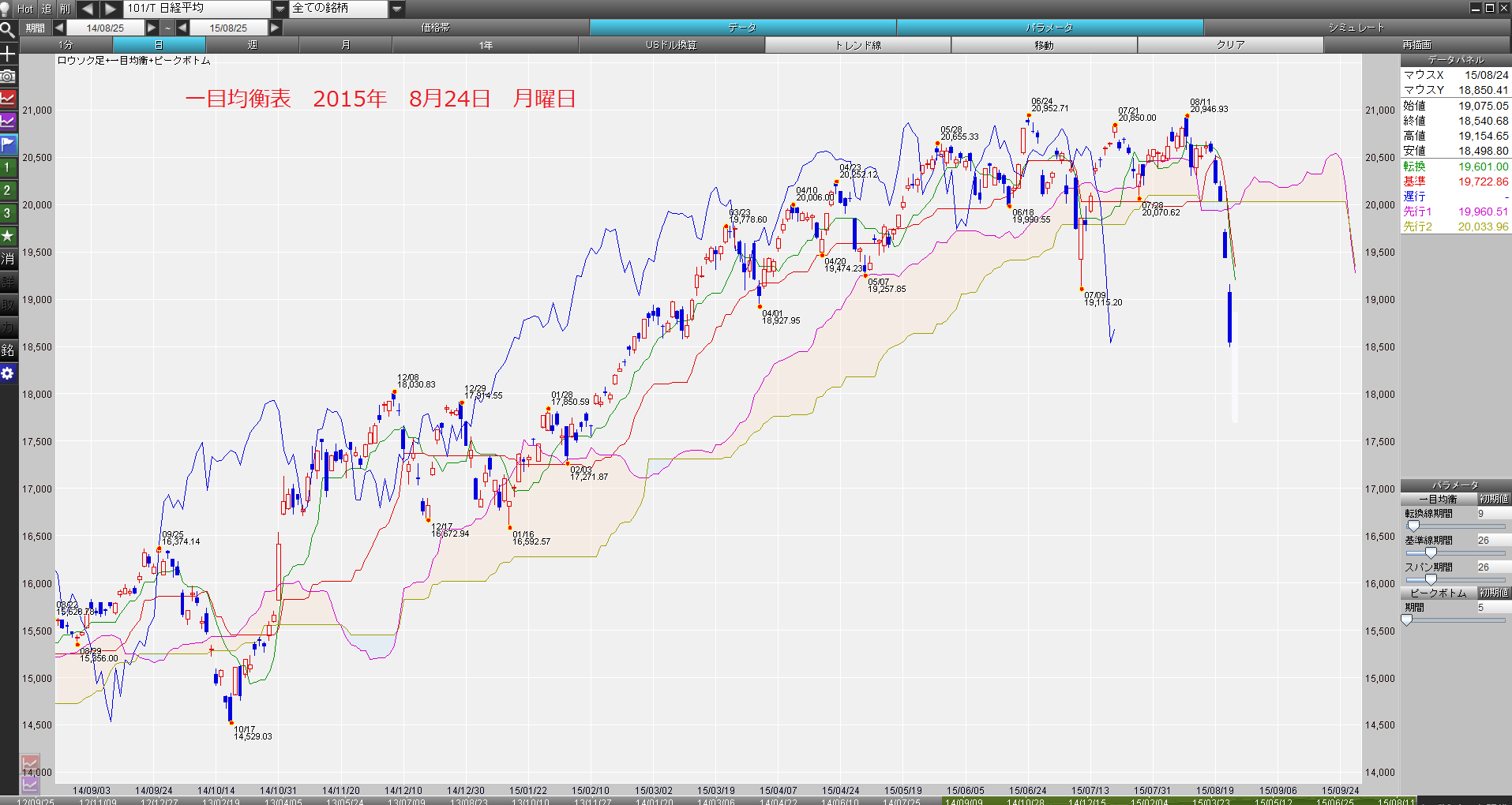Reset ピークボトム parameters with 初期値
Image resolution: width=1512 pixels, height=805 pixels.
[x=1494, y=593]
